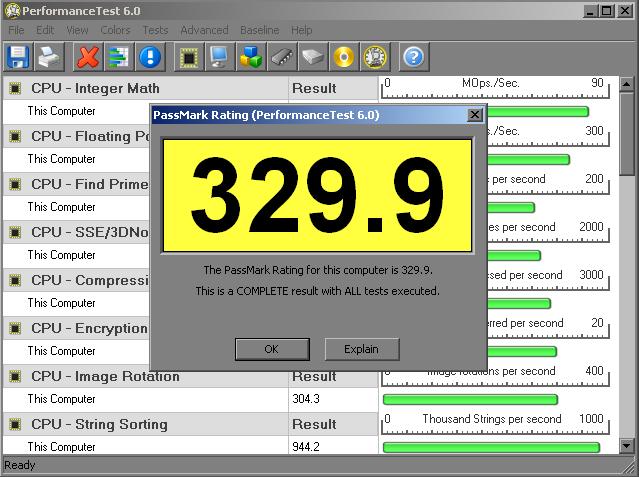Screen dimensions: 639x477
Task: Click the CPU - Integer Math chip icon
Action: click(x=15, y=88)
